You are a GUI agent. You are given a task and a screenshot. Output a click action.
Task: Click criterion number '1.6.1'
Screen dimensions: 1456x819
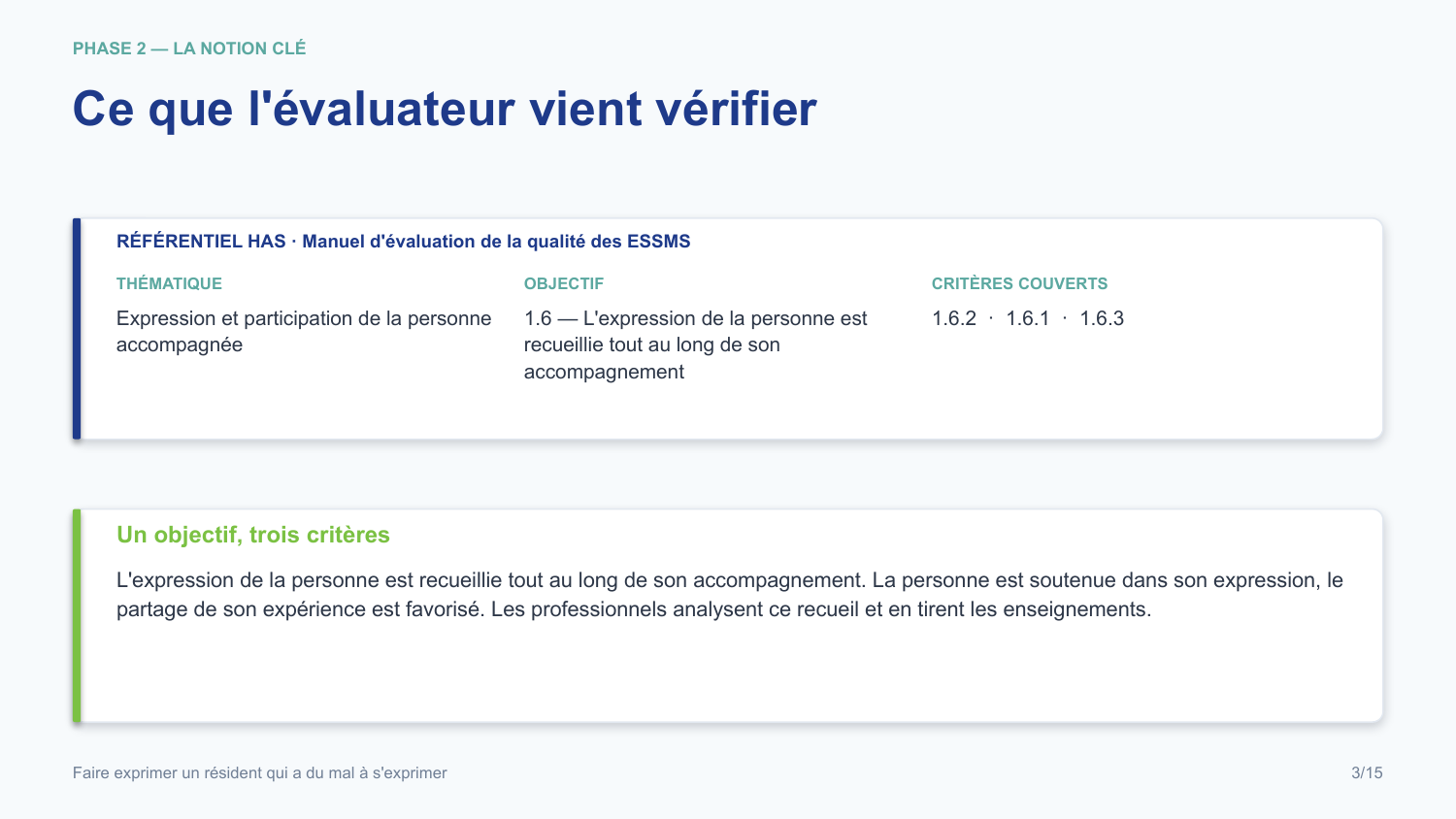1028,318
